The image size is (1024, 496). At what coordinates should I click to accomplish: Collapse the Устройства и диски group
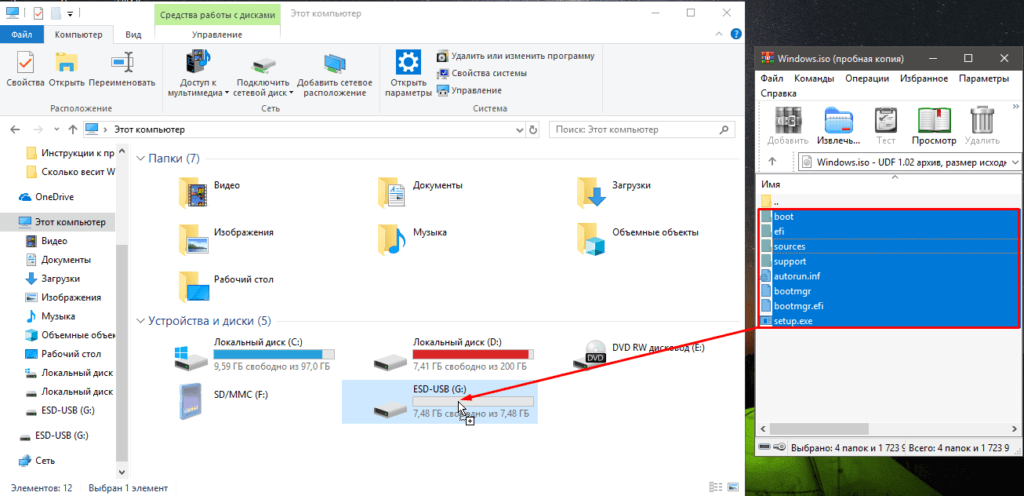tap(140, 321)
